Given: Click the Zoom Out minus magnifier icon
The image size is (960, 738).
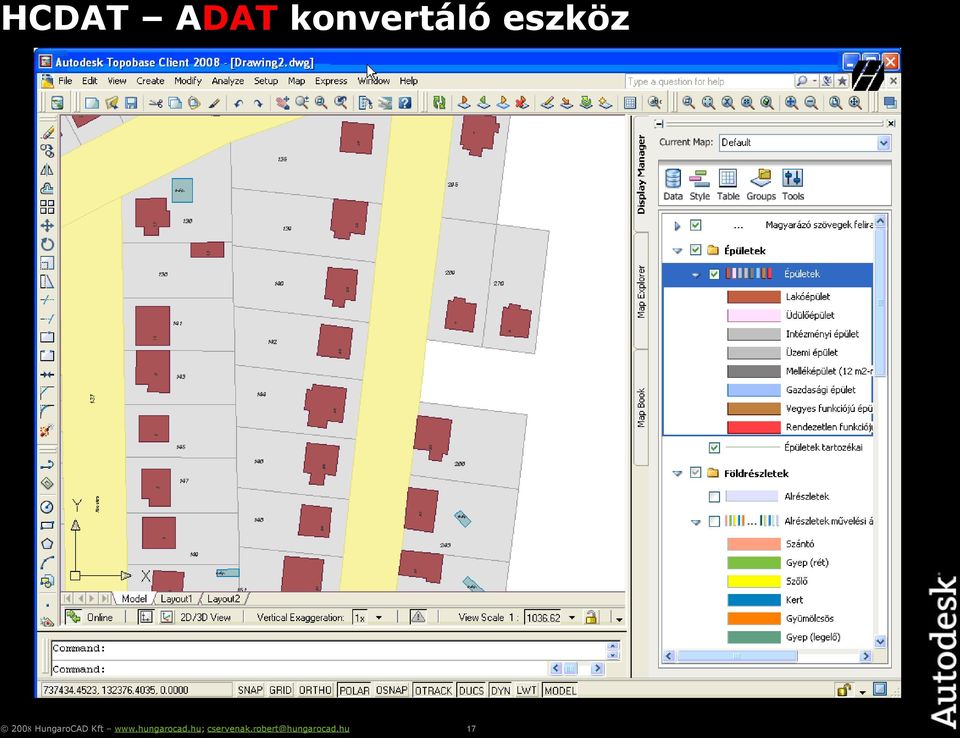Looking at the screenshot, I should [x=811, y=103].
